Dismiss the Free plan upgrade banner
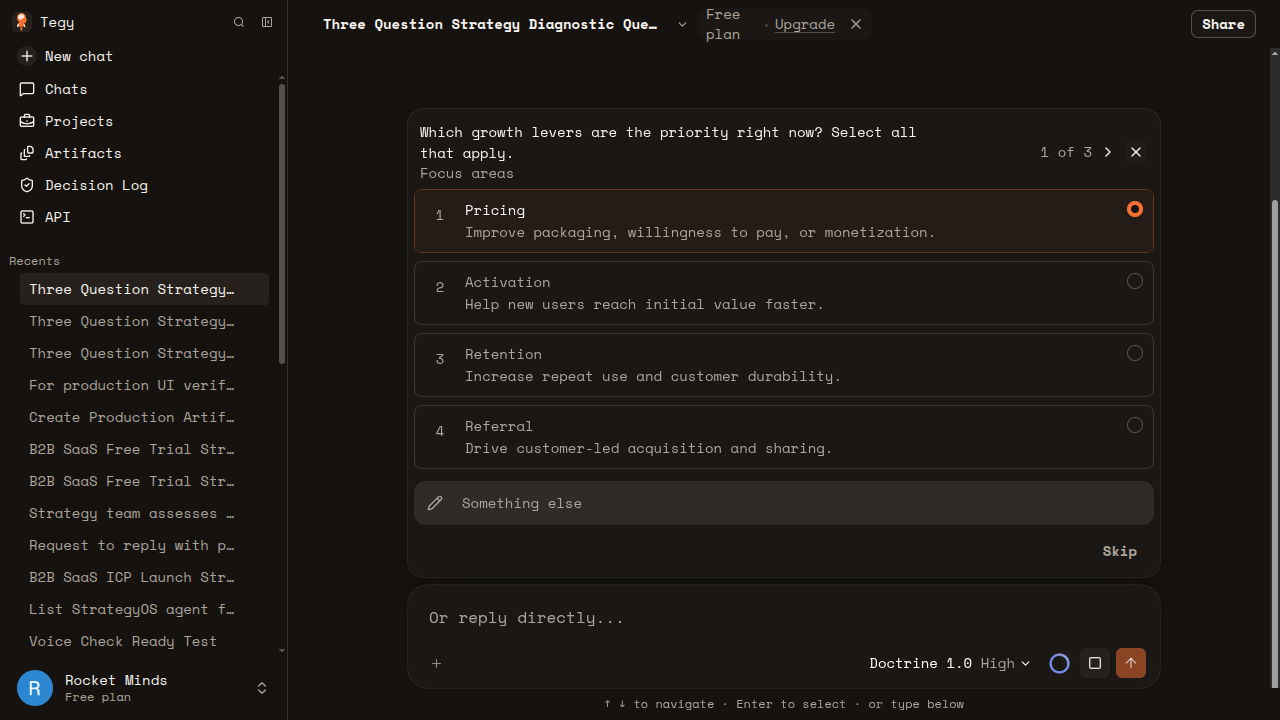This screenshot has width=1280, height=720. (856, 24)
